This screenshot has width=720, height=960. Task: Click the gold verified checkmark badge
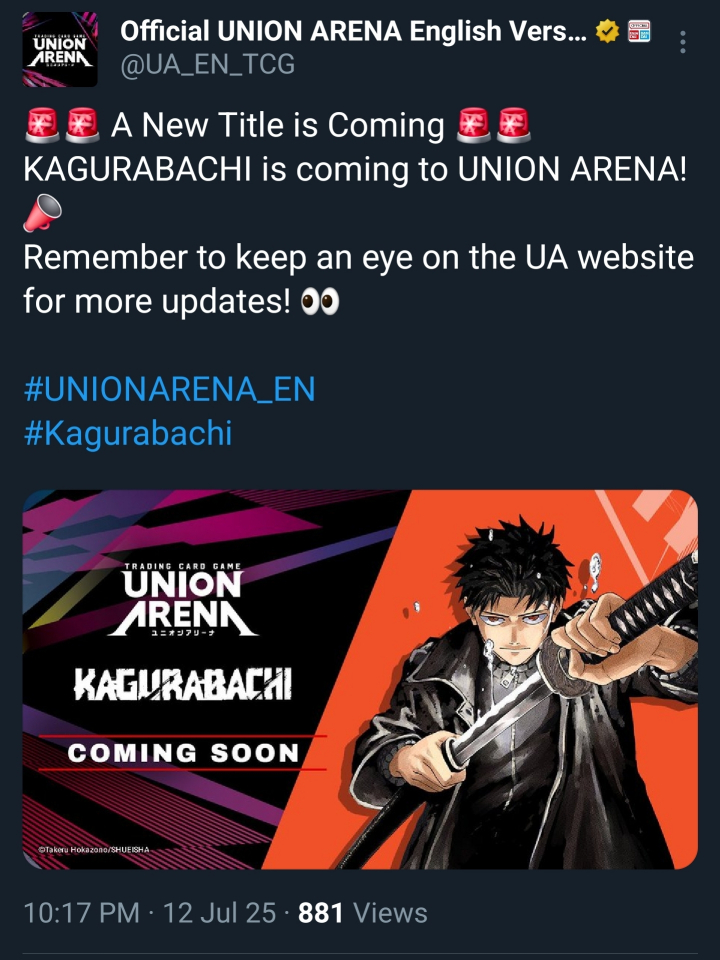point(607,31)
